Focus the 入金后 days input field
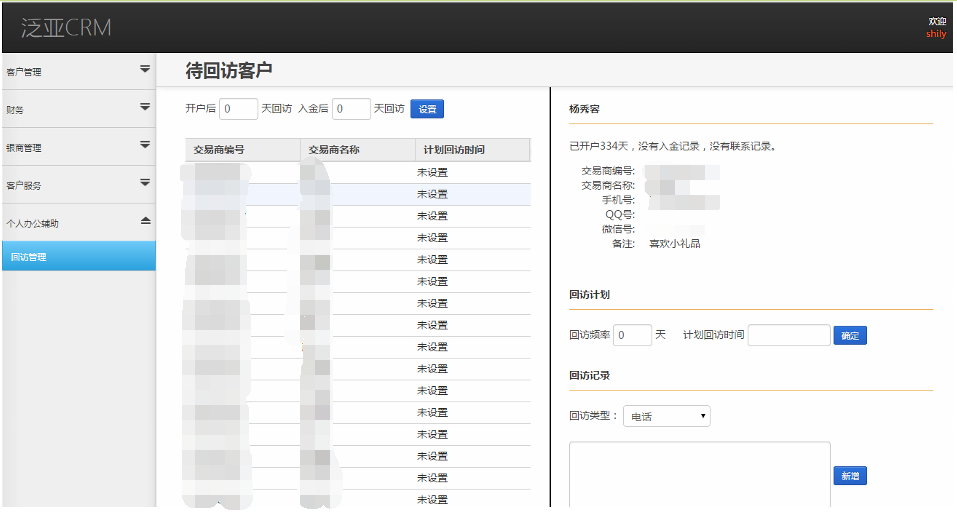Viewport: 957px width, 517px height. pyautogui.click(x=352, y=109)
